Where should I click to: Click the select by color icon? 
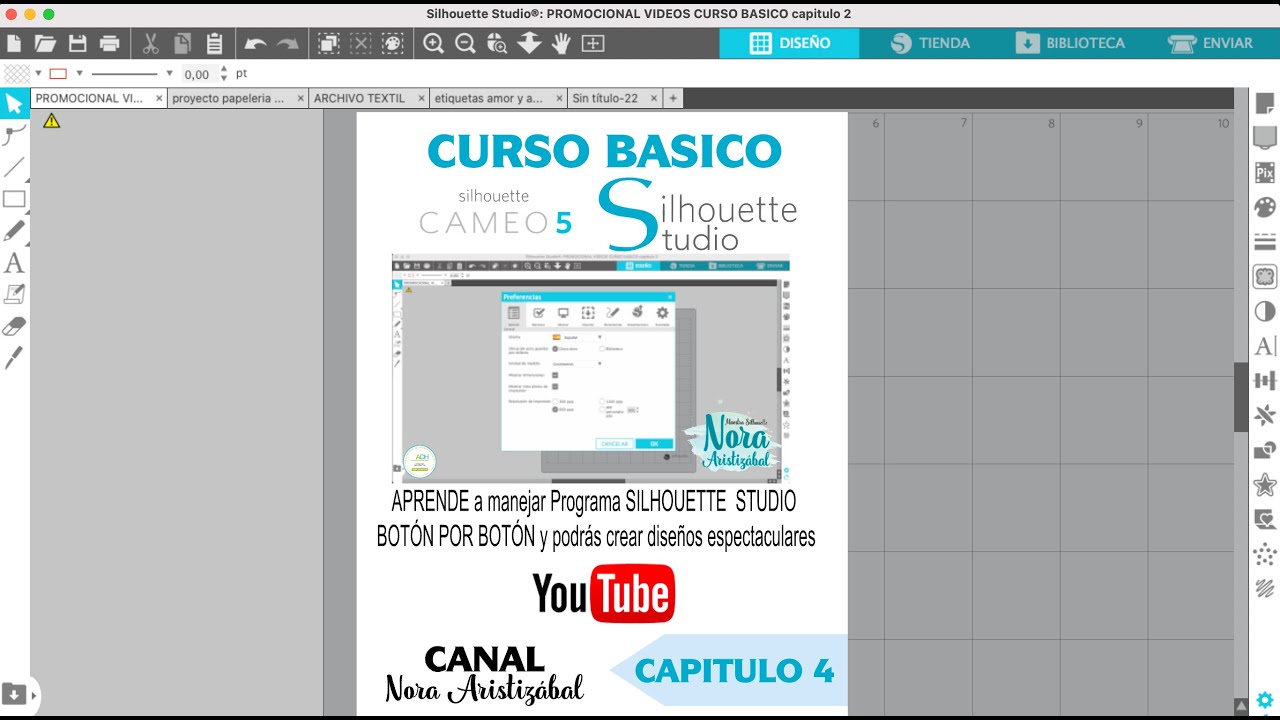393,44
